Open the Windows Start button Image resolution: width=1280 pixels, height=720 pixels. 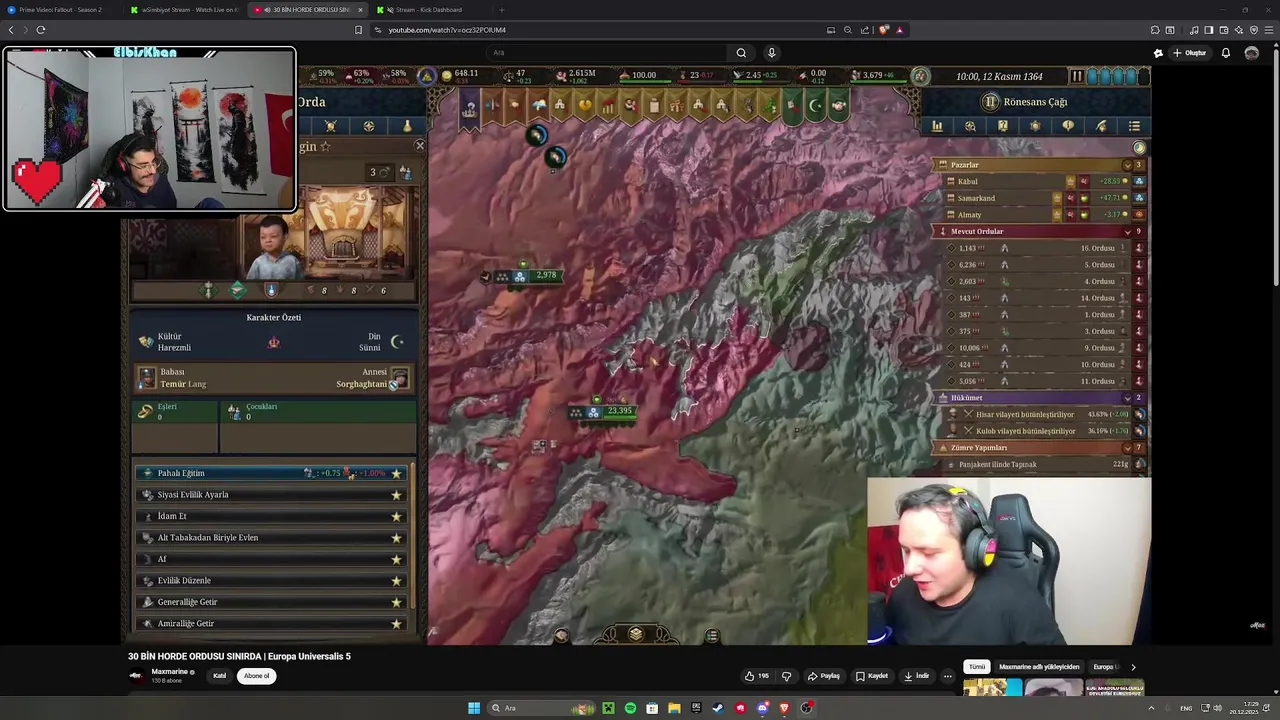(474, 708)
